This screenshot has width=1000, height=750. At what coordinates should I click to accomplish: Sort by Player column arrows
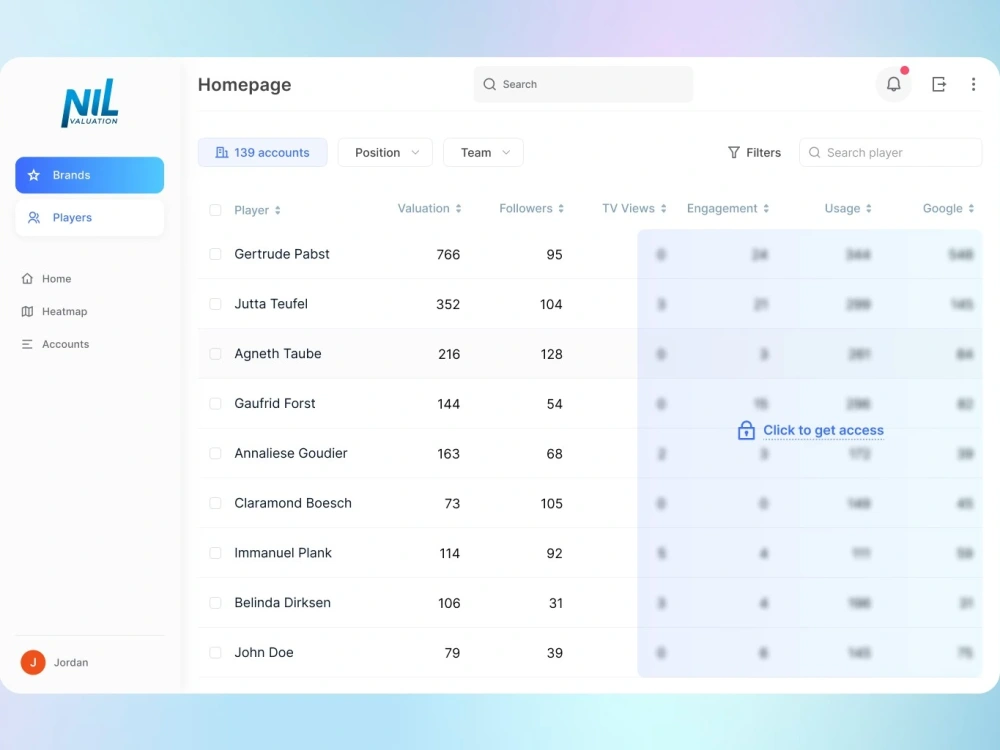(x=277, y=210)
